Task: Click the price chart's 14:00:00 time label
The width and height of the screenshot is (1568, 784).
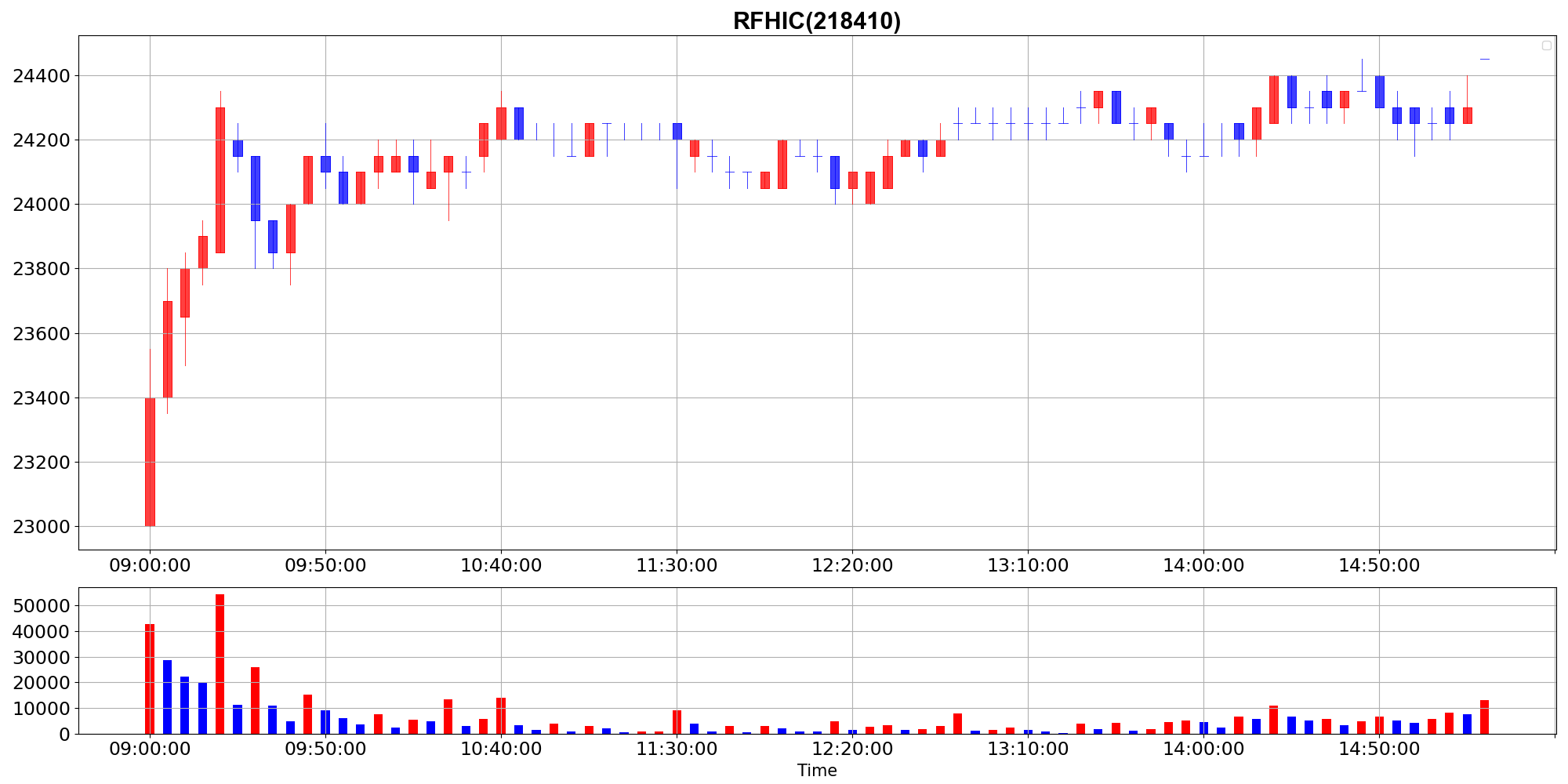Action: click(x=1203, y=565)
